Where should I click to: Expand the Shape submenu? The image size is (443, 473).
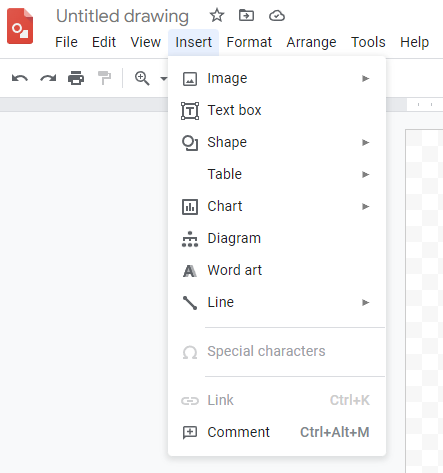277,142
